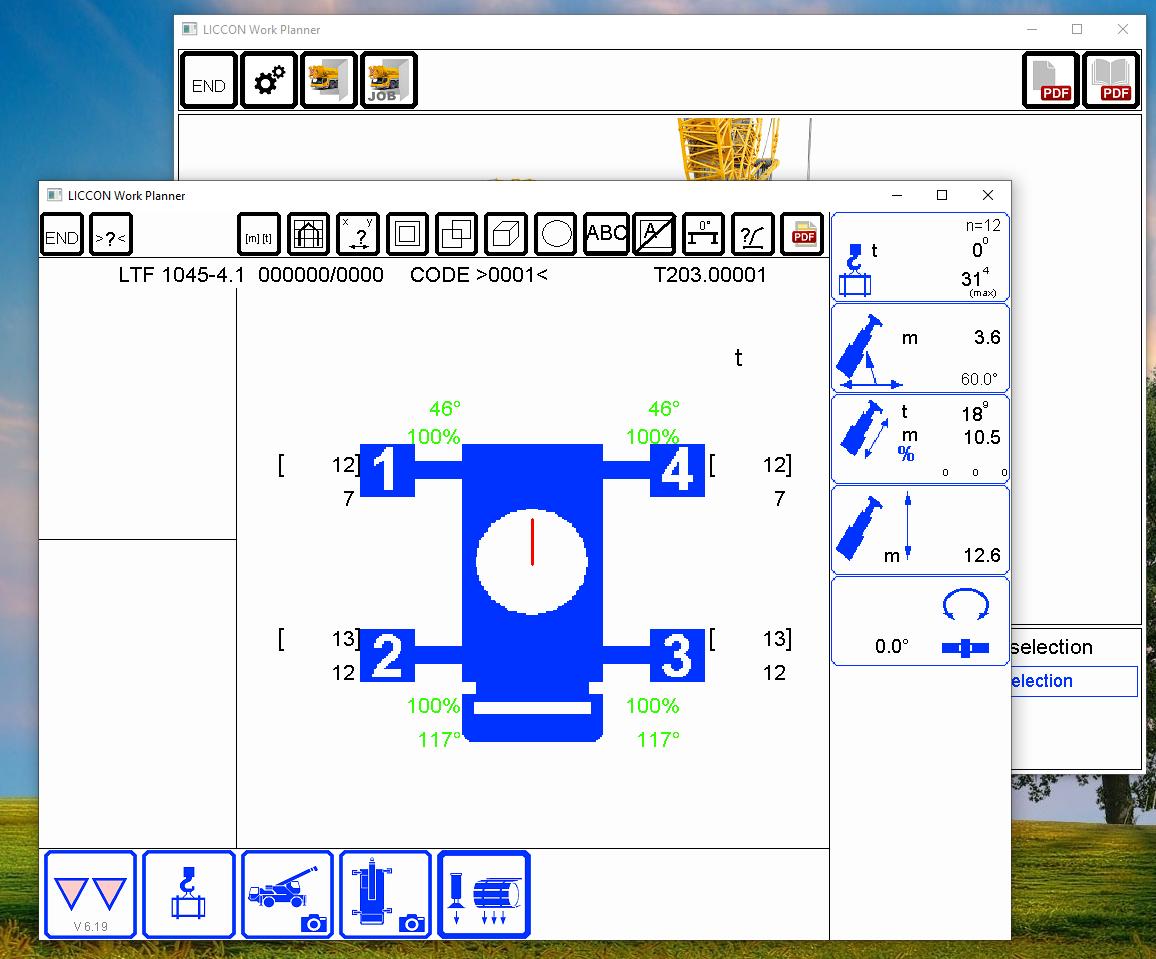
Task: Click the 60.0° boom angle value
Action: coord(979,379)
